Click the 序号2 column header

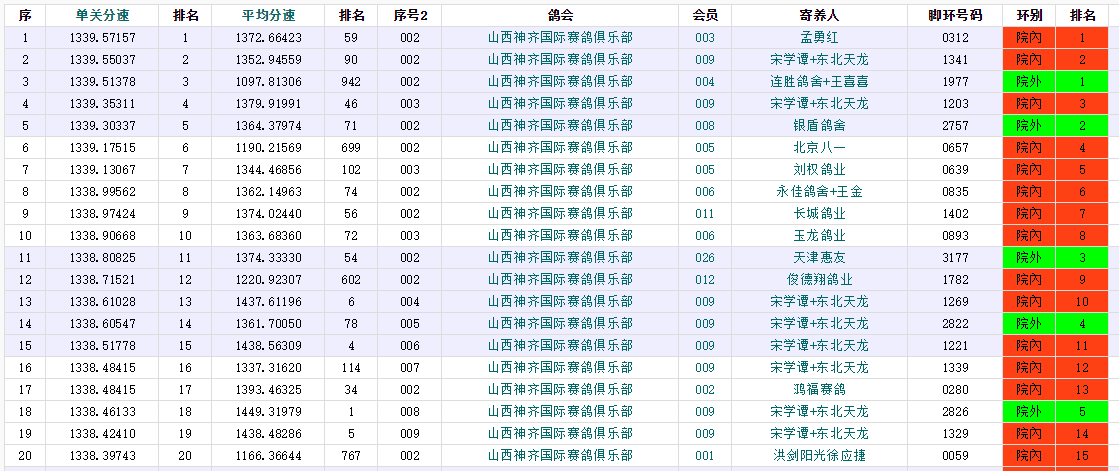[x=410, y=16]
